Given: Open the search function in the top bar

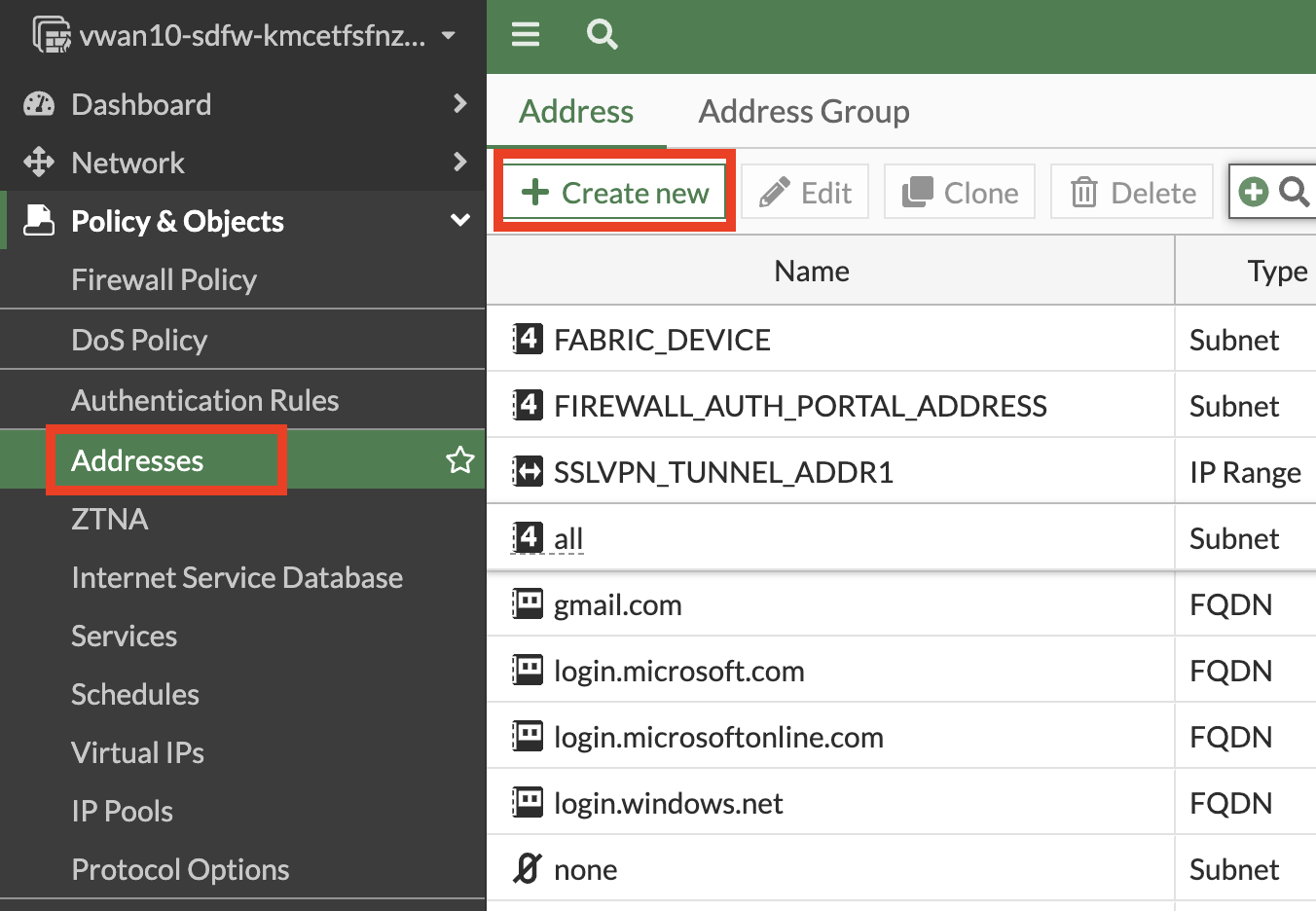Looking at the screenshot, I should (602, 33).
